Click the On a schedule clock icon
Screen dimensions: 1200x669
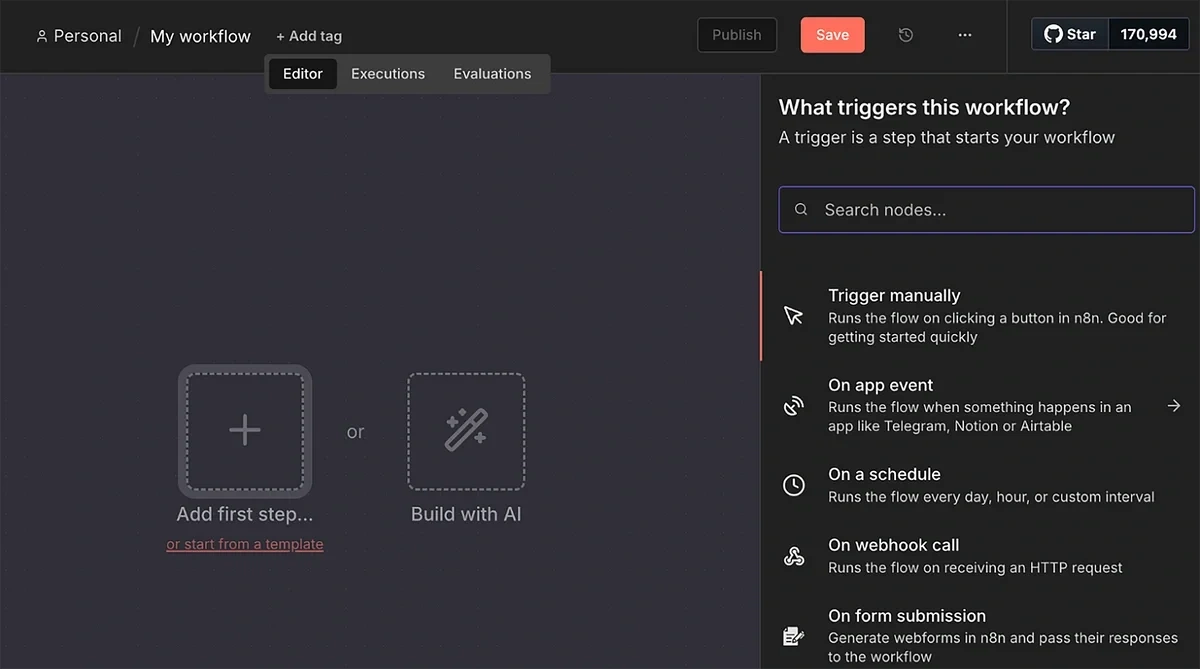[793, 484]
